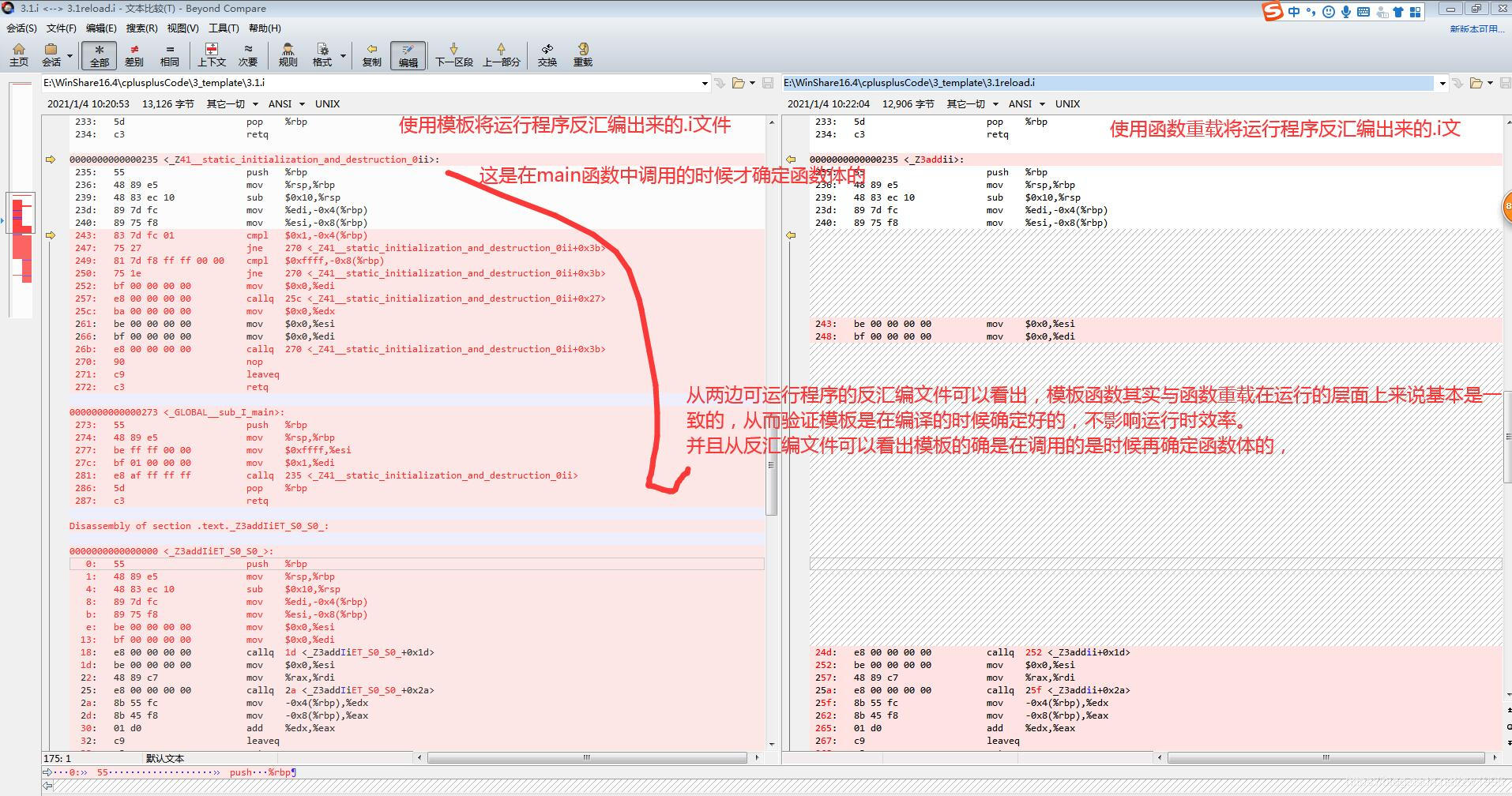Jump to 上一部分 (Previous section)

[502, 55]
